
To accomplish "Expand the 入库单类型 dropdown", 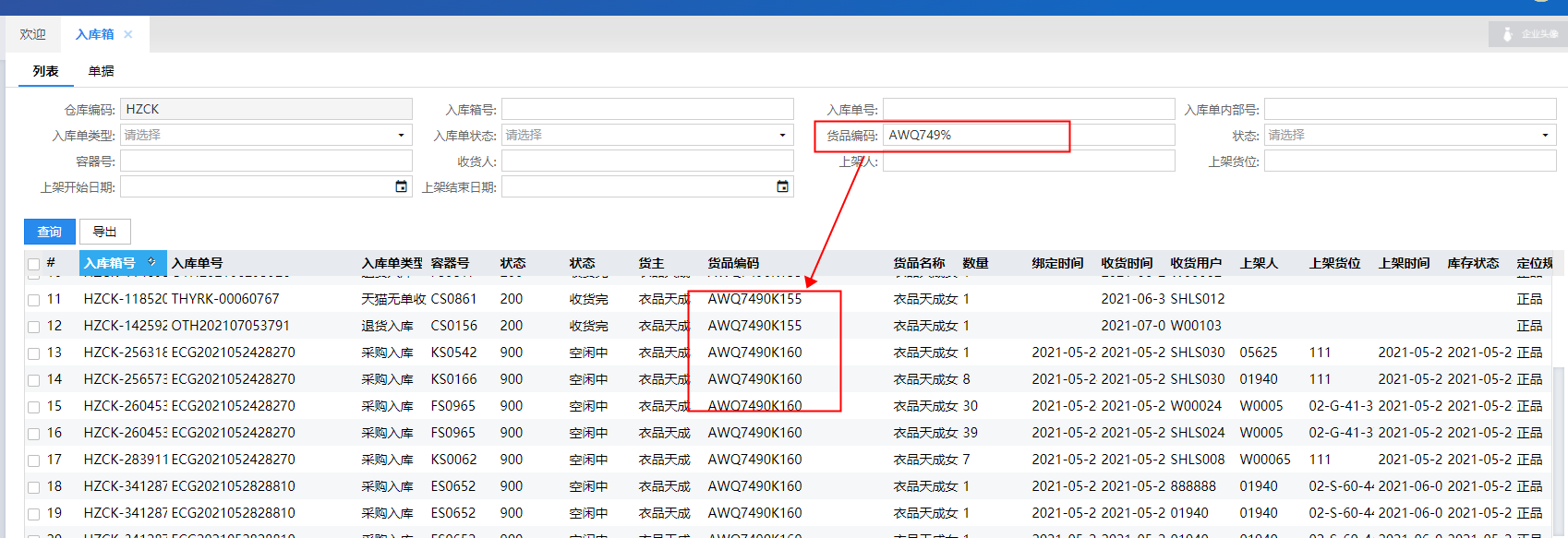I will click(401, 135).
